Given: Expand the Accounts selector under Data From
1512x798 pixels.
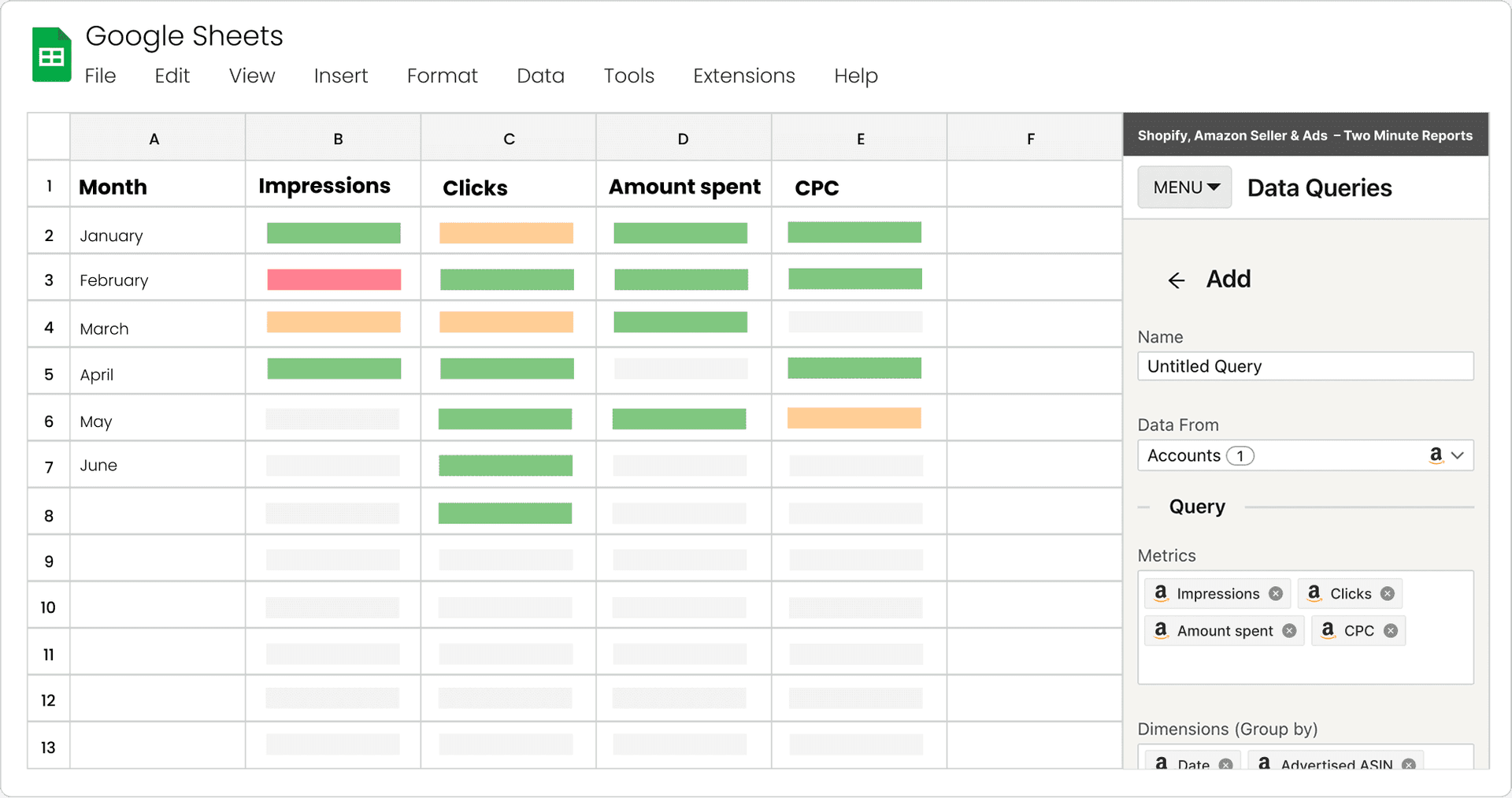Looking at the screenshot, I should pyautogui.click(x=1457, y=455).
